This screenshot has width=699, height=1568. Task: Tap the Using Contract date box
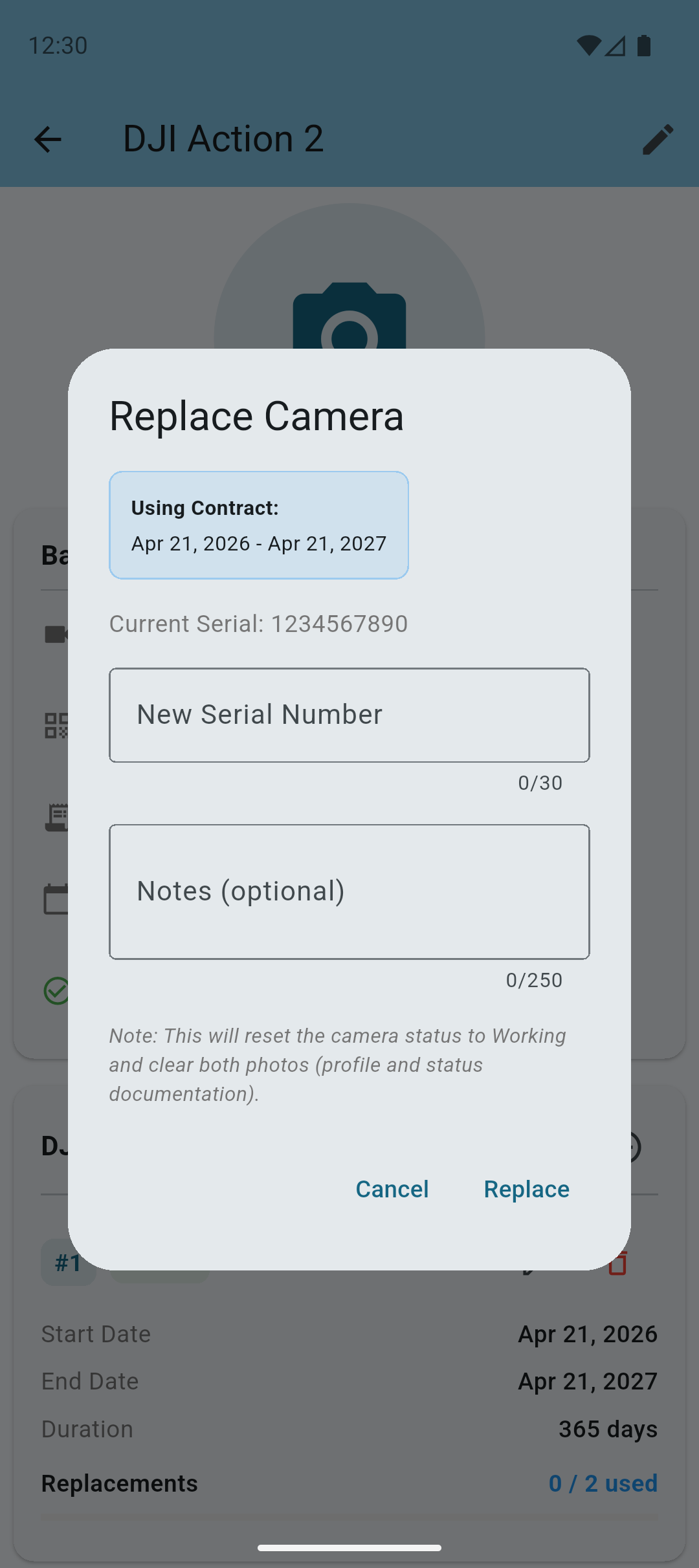pos(259,525)
